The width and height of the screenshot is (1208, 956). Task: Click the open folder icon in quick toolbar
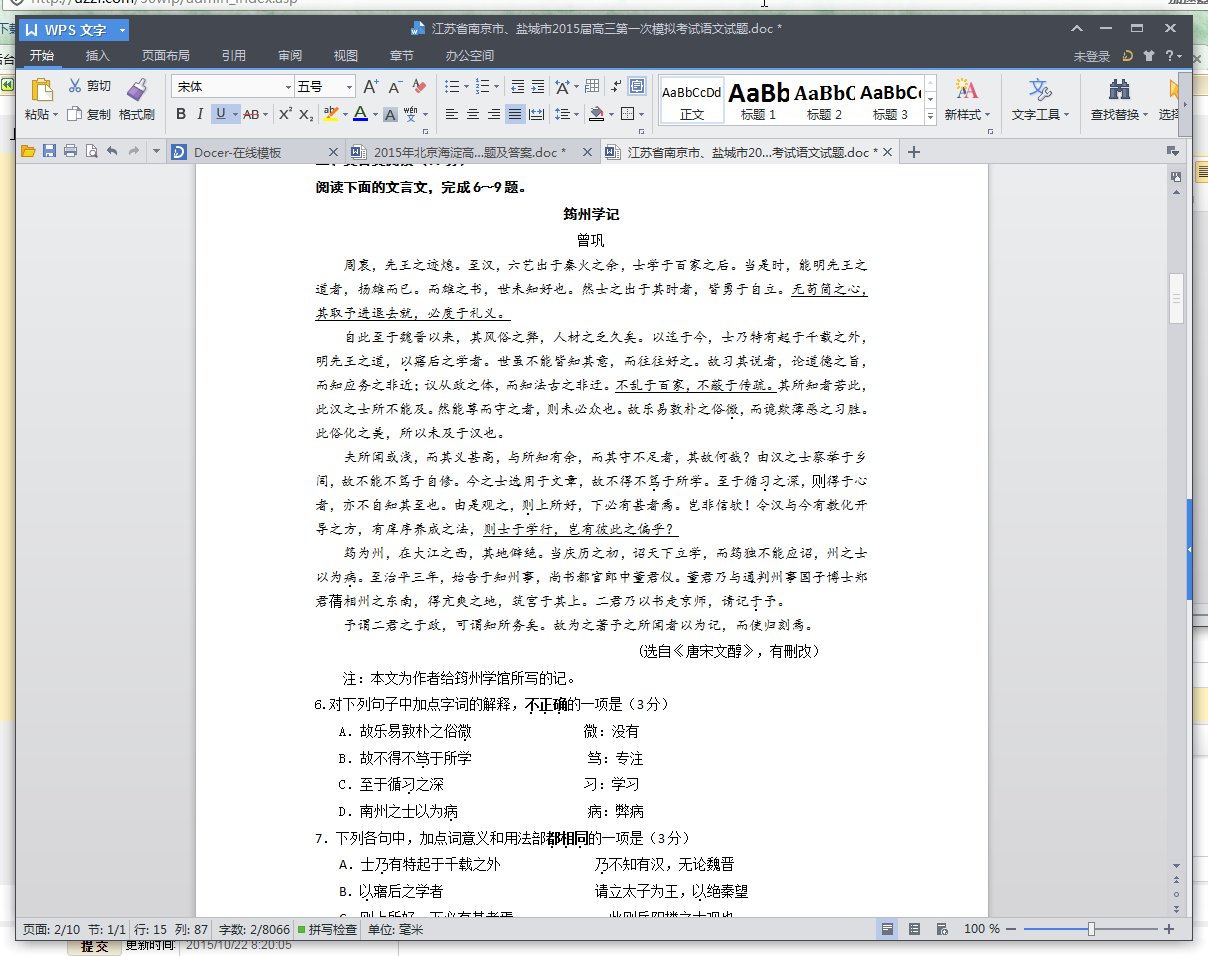point(28,152)
